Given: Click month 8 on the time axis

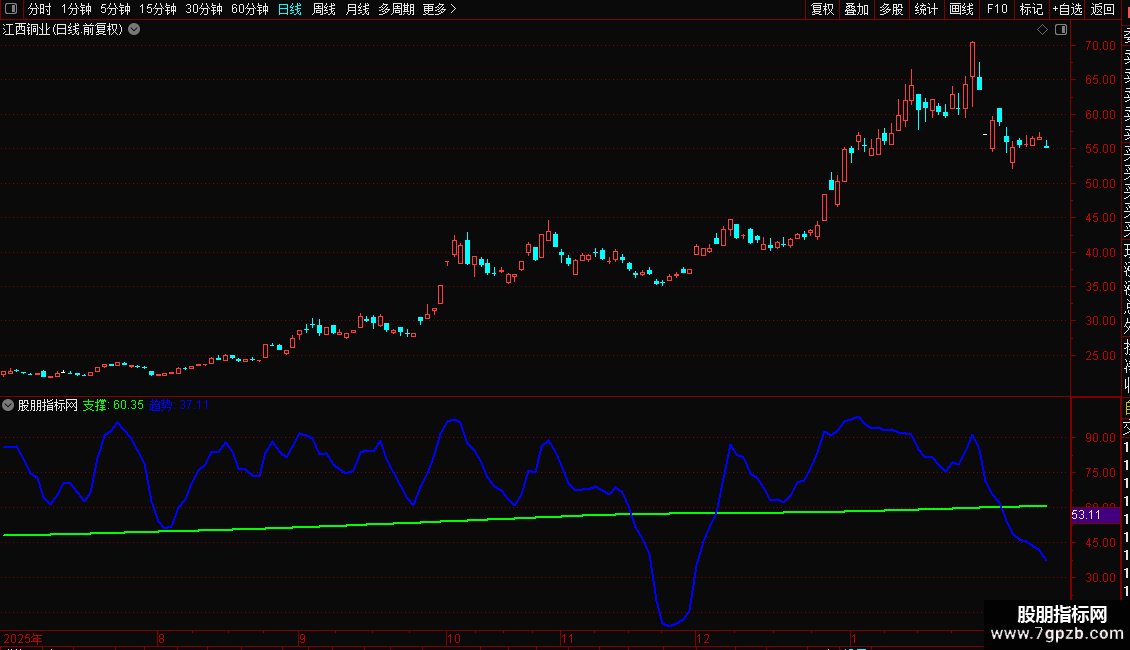Looking at the screenshot, I should click(x=161, y=638).
